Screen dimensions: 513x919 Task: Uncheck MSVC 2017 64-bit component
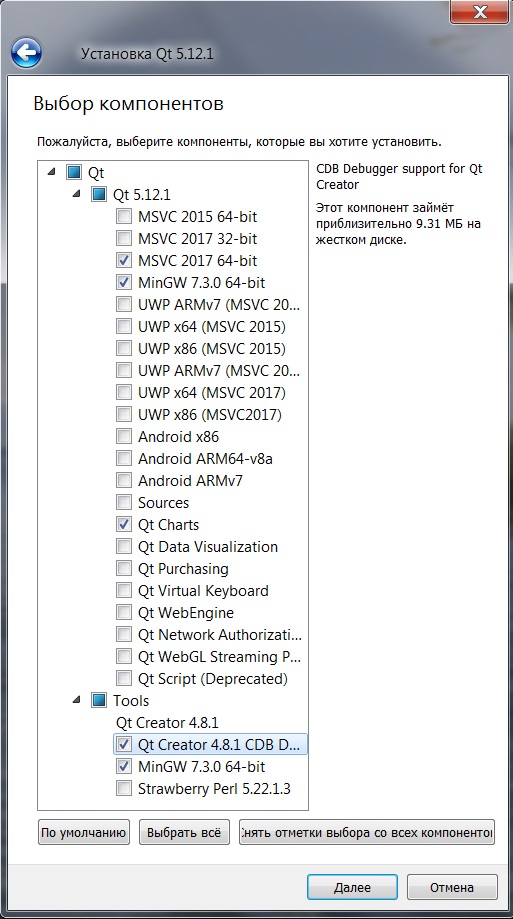[124, 260]
